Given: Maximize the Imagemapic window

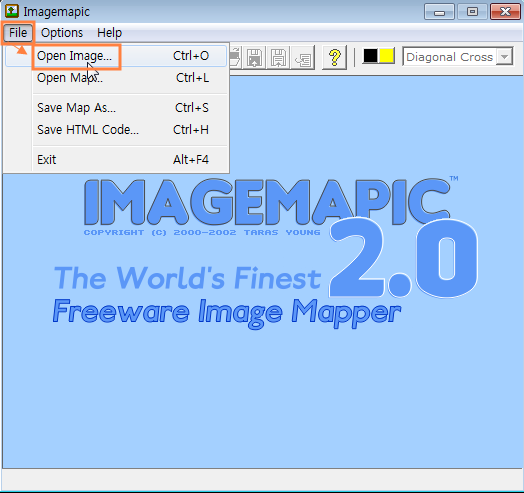Looking at the screenshot, I should click(x=472, y=12).
